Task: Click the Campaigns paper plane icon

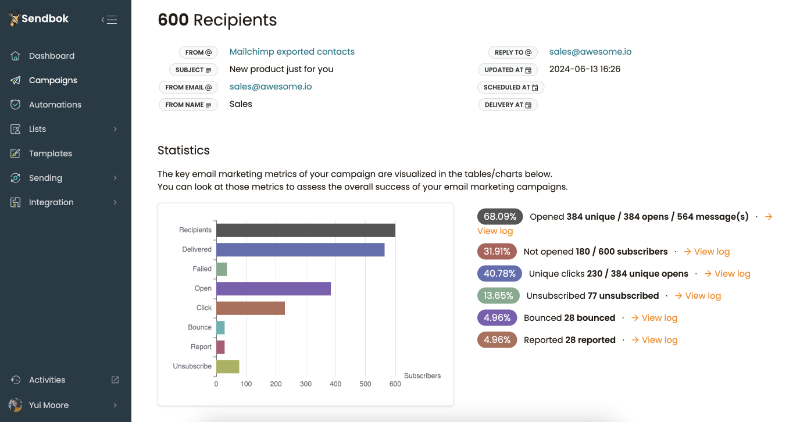Action: pos(15,80)
